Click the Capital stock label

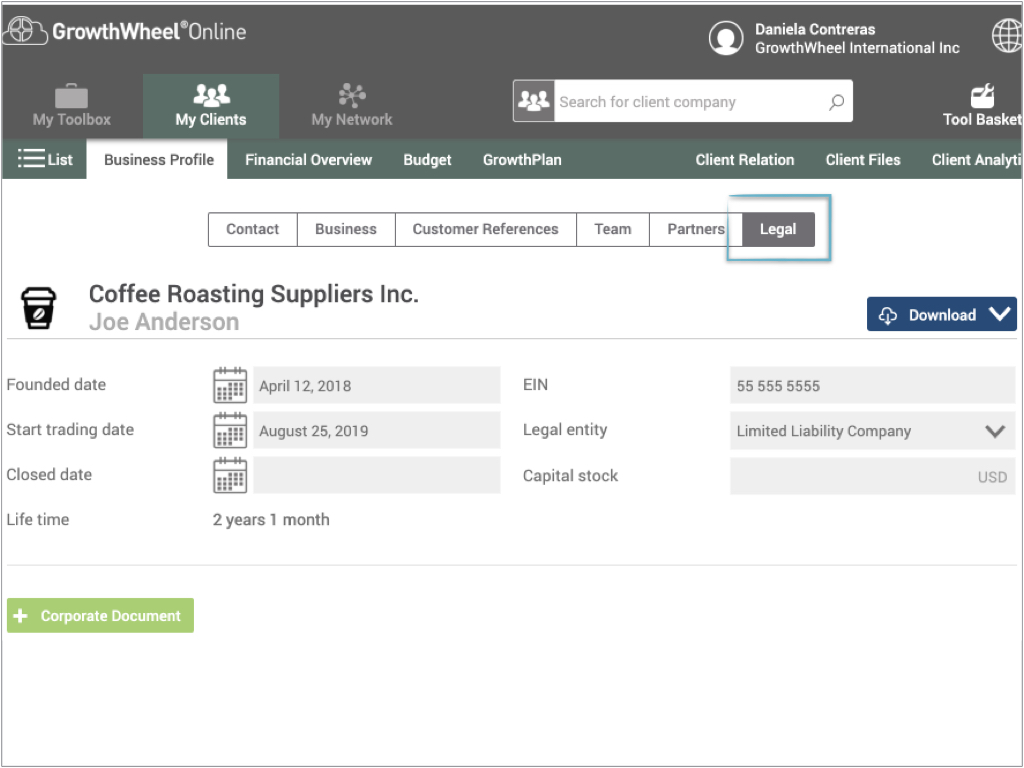coord(570,476)
